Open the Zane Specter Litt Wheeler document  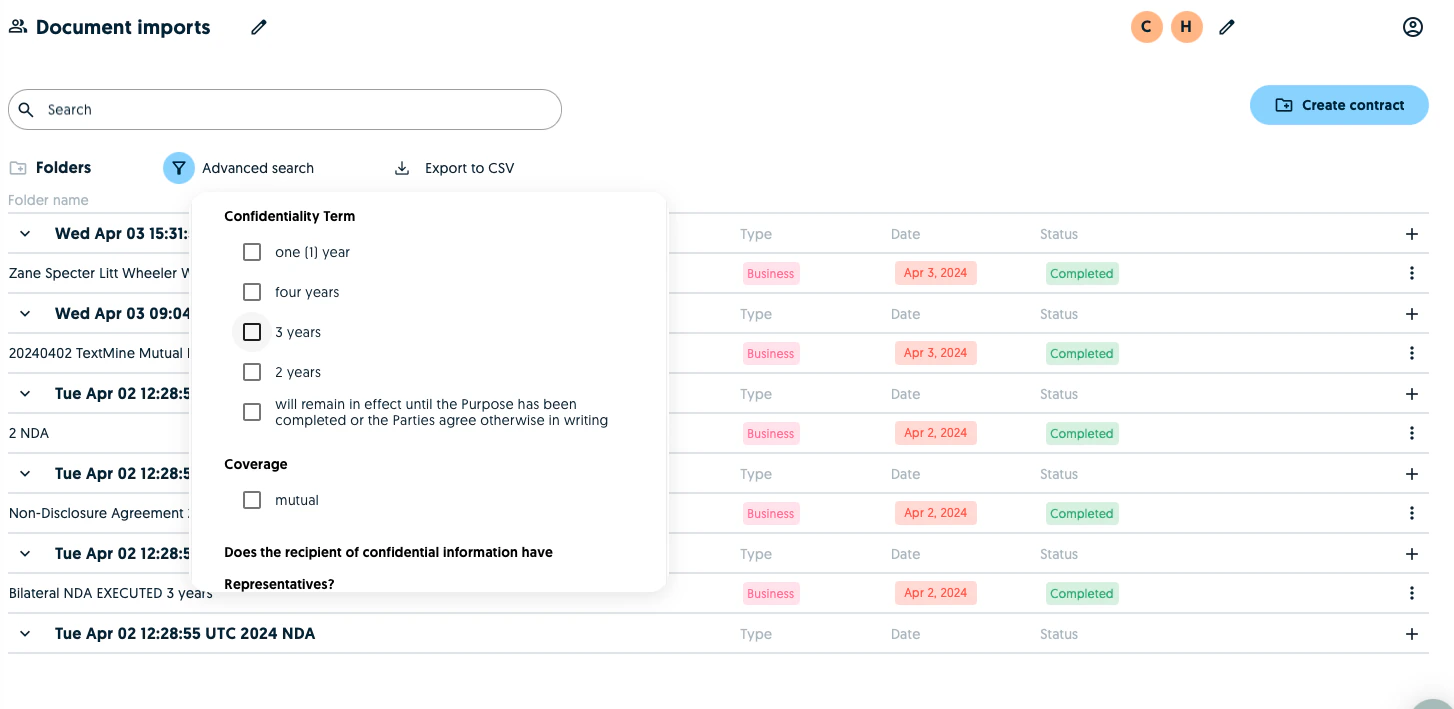click(100, 273)
